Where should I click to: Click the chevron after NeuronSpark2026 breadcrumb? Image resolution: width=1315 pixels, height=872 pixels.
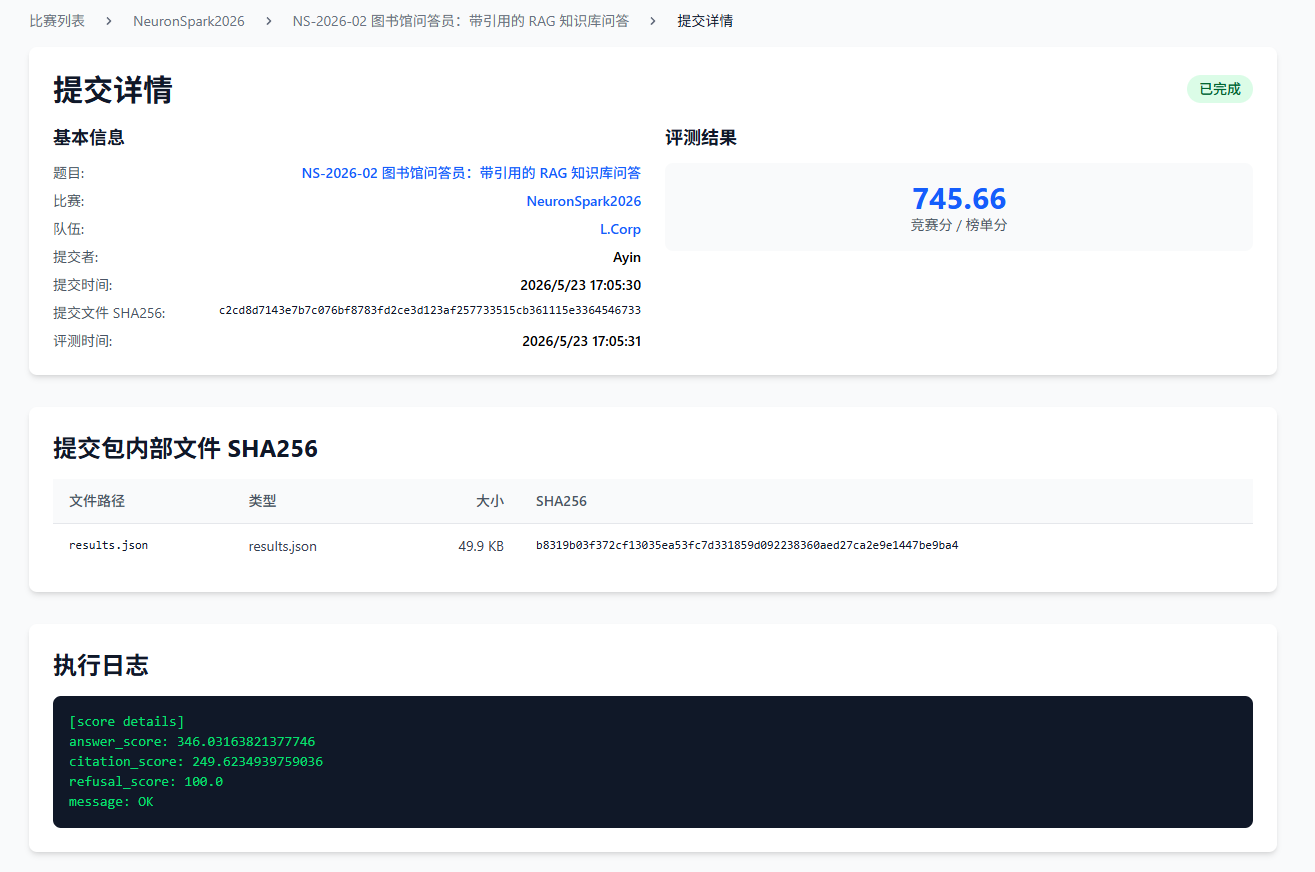[x=269, y=21]
